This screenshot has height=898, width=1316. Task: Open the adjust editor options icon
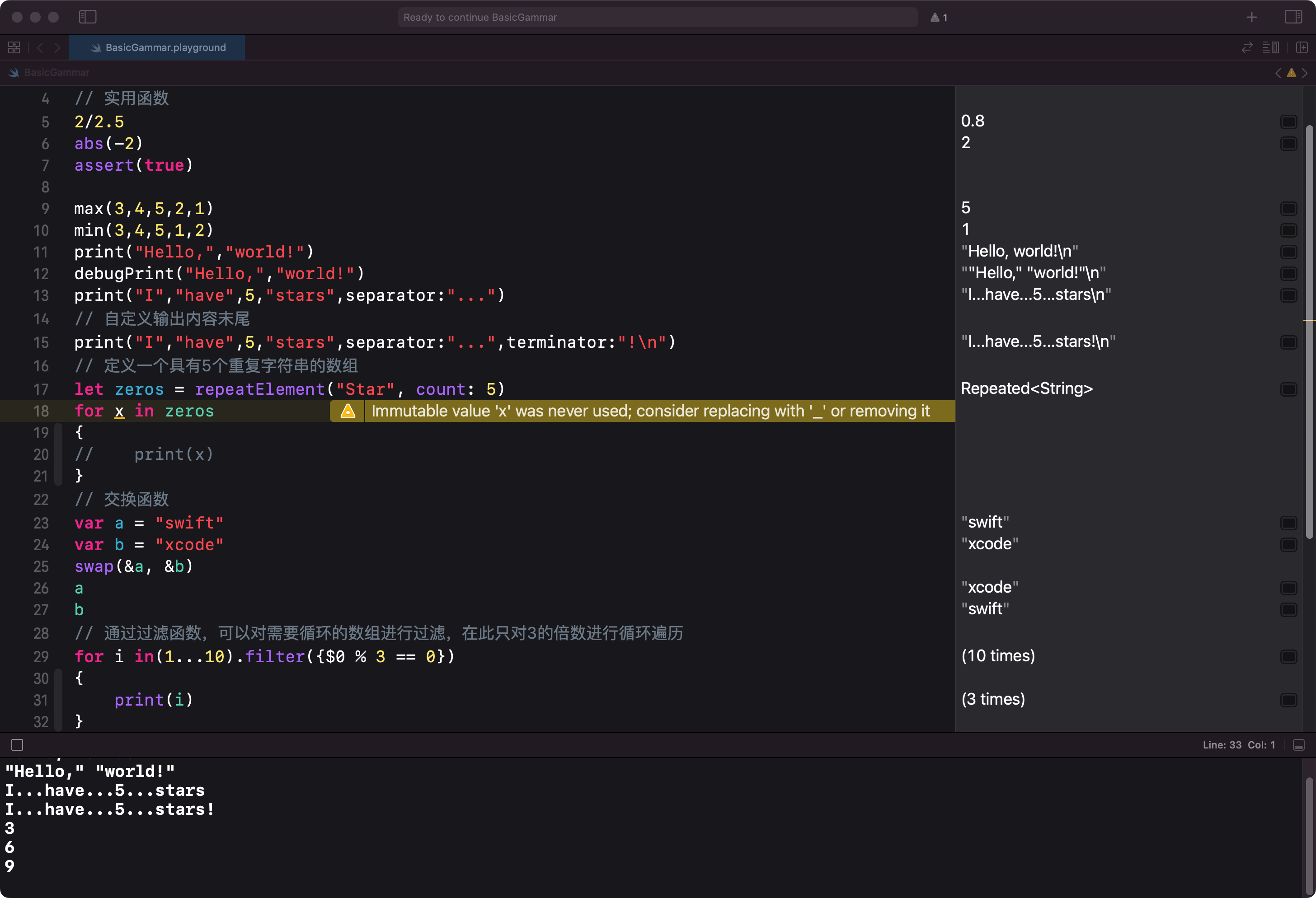[x=1270, y=47]
